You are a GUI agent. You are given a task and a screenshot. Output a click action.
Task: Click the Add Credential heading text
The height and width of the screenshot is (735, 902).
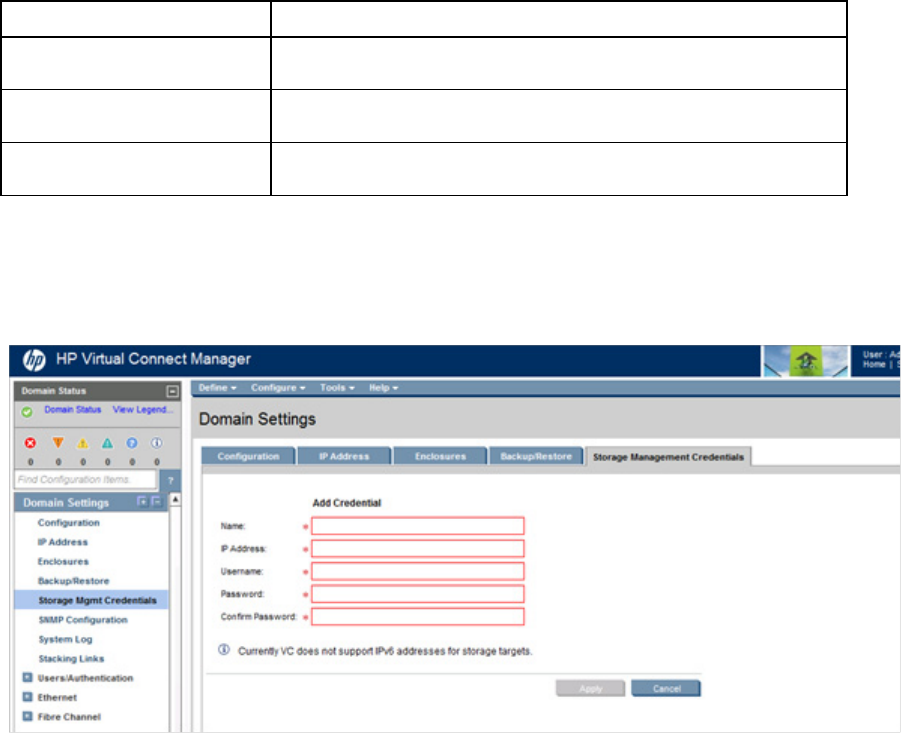click(x=347, y=503)
